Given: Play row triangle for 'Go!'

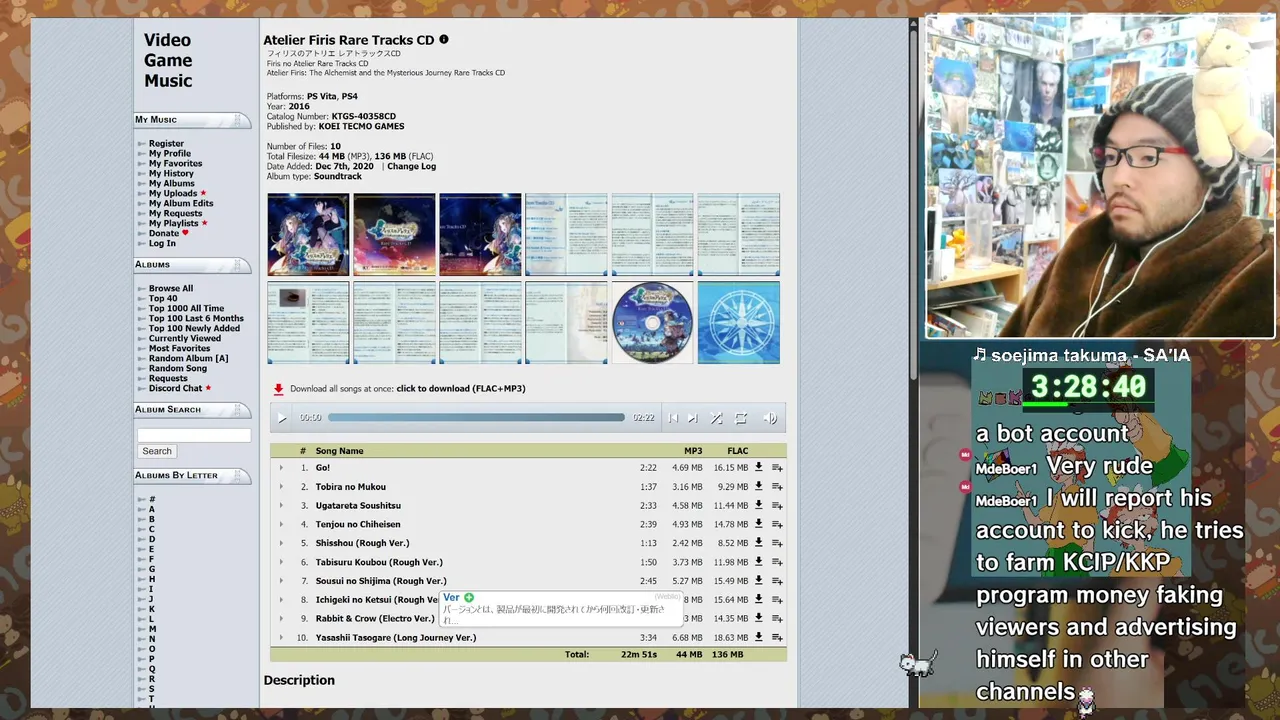Looking at the screenshot, I should coord(281,468).
